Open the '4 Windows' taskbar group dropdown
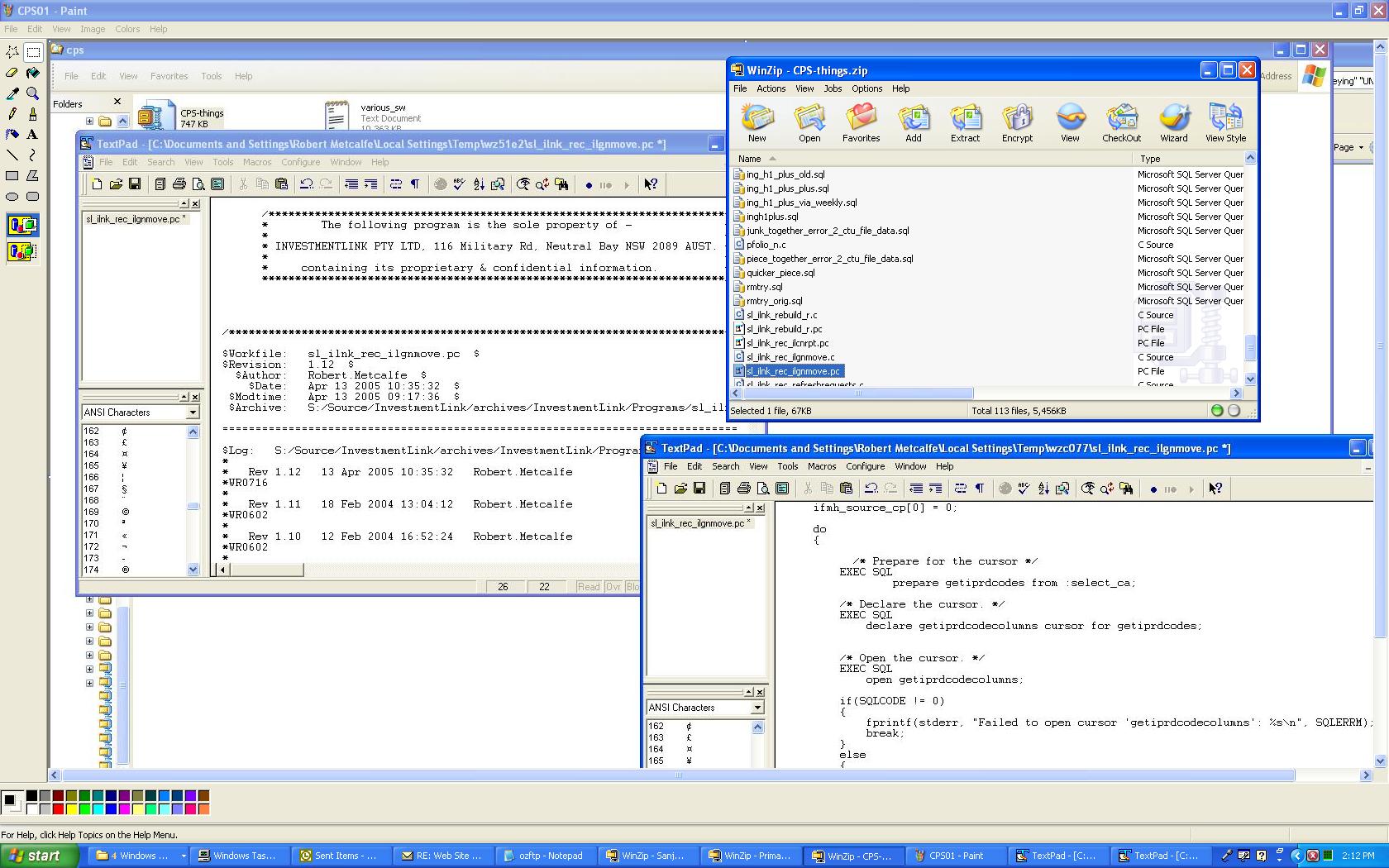This screenshot has height=868, width=1389. click(x=183, y=856)
